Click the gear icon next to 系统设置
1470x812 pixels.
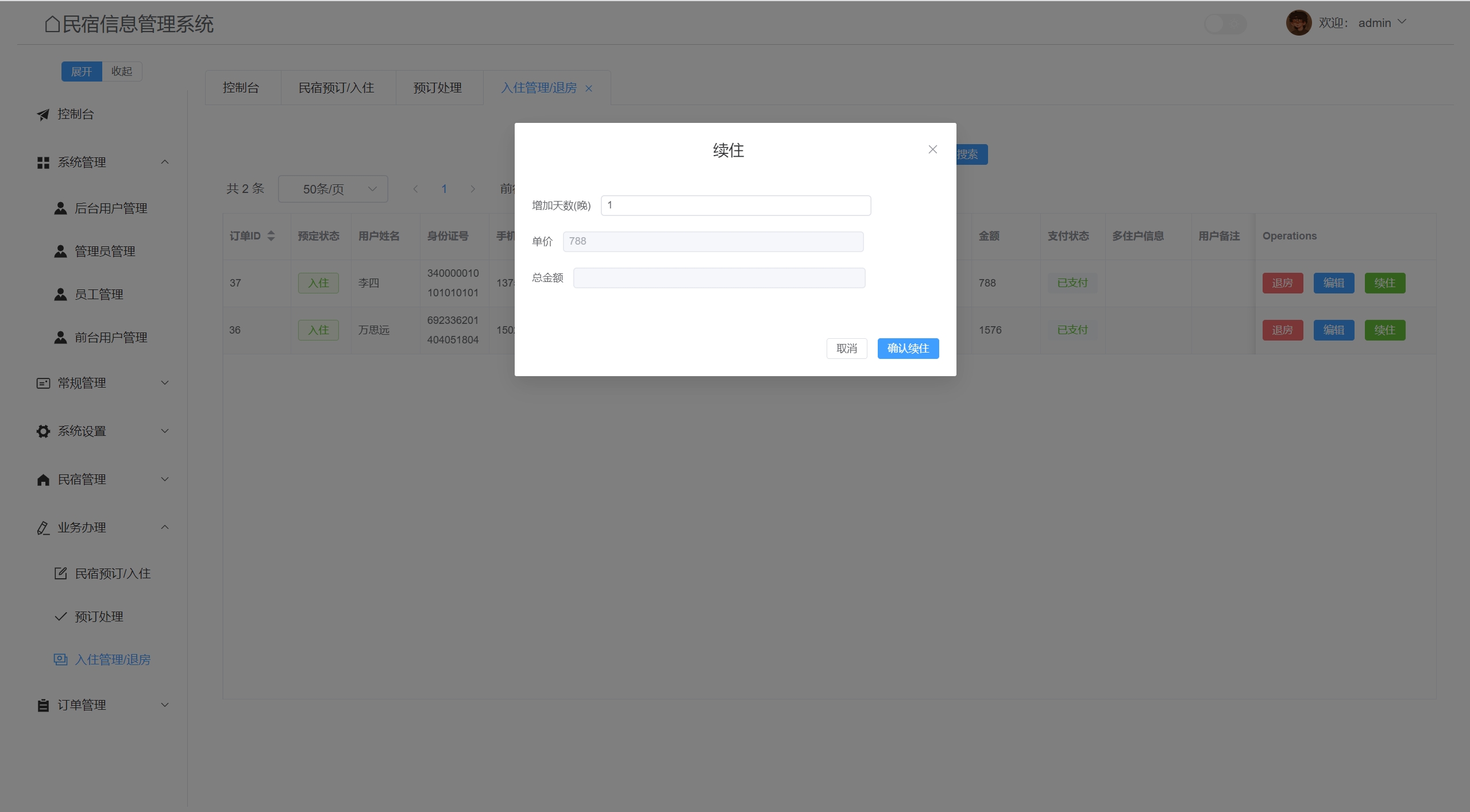pyautogui.click(x=43, y=431)
